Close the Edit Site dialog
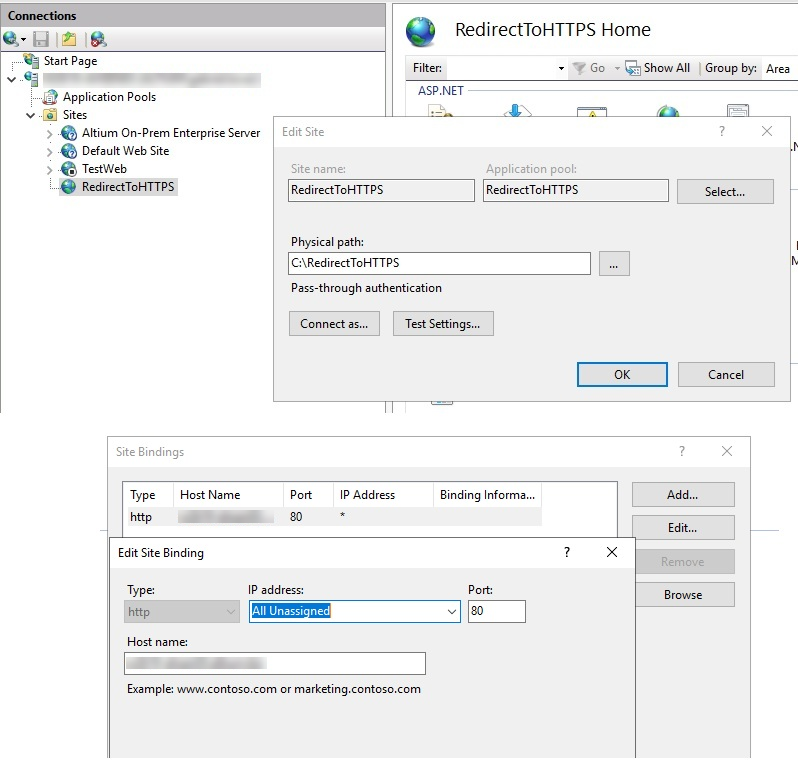Image resolution: width=798 pixels, height=768 pixels. point(766,131)
